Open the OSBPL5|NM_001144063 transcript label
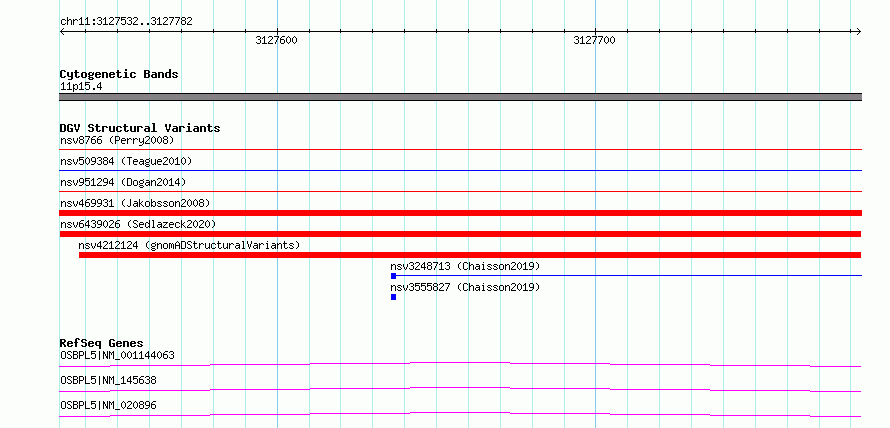 (x=117, y=355)
